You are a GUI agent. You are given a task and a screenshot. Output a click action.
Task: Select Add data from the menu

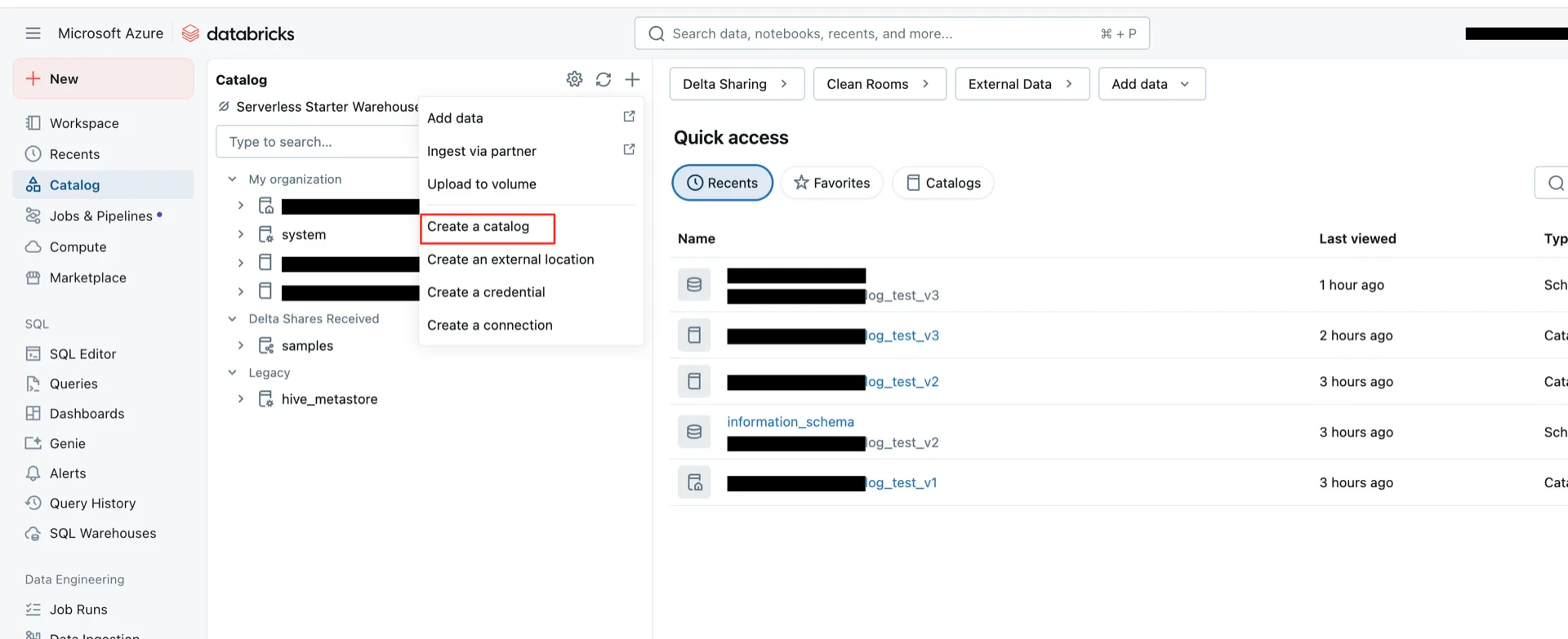531,118
